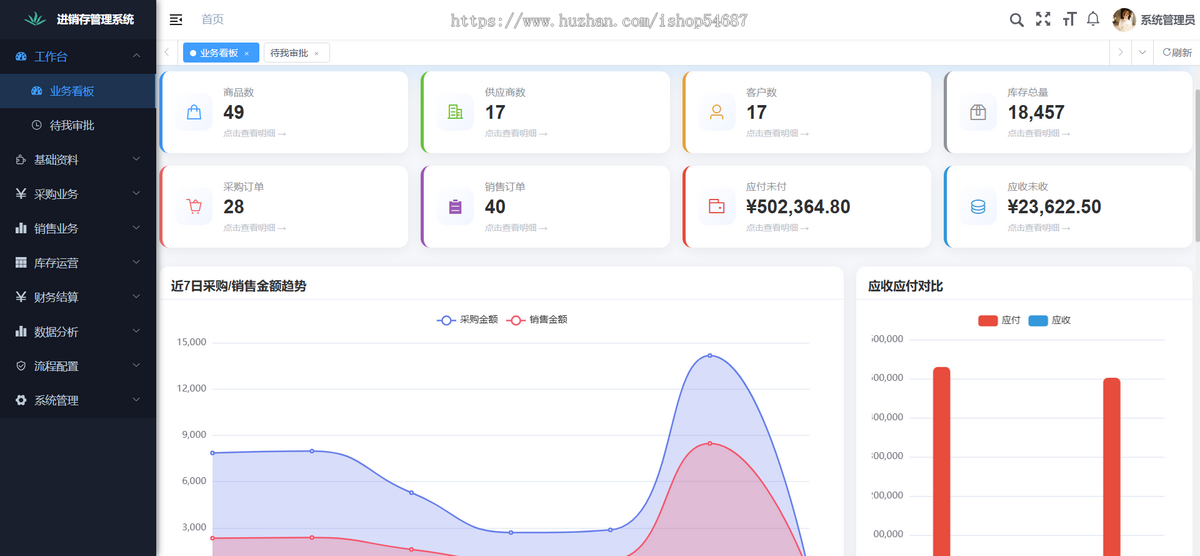Screen dimensions: 1200x556
Task: View details link under 客户数
Action: [x=778, y=133]
